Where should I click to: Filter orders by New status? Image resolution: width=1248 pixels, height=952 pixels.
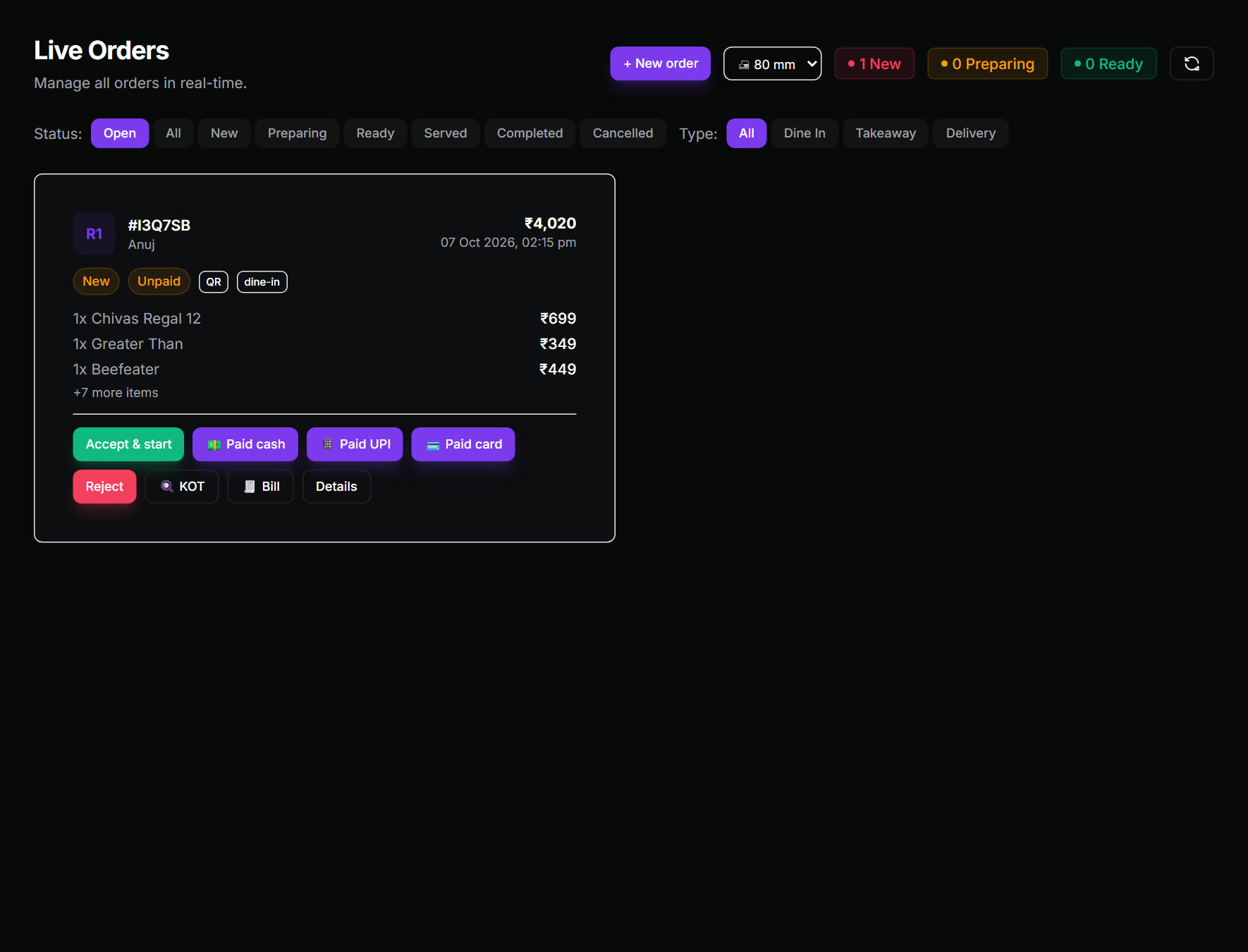(224, 133)
